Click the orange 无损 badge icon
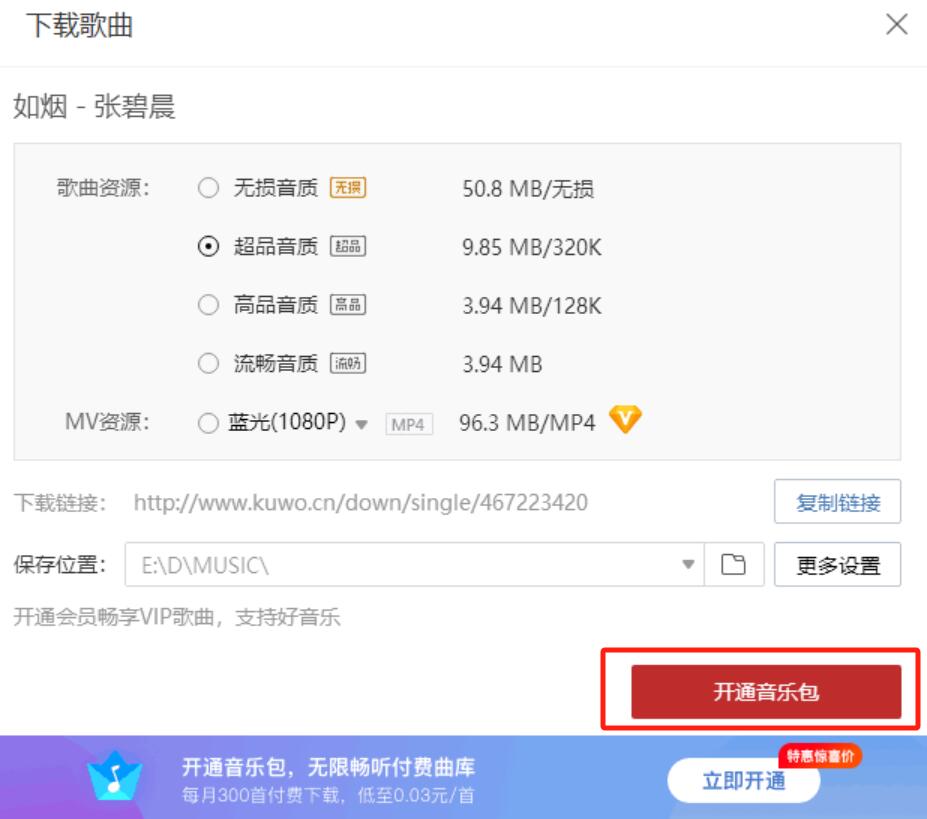The image size is (927, 819). pos(348,188)
